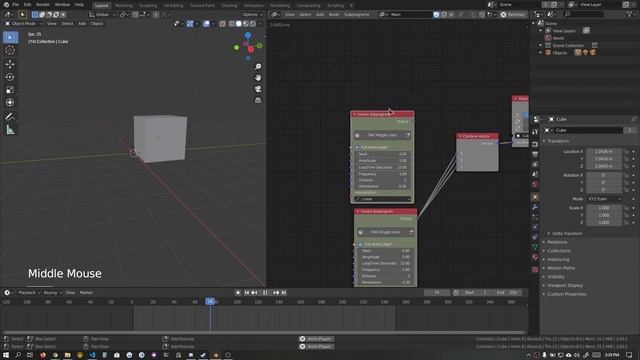
Task: Expand the Delta Transform panel
Action: (x=567, y=233)
